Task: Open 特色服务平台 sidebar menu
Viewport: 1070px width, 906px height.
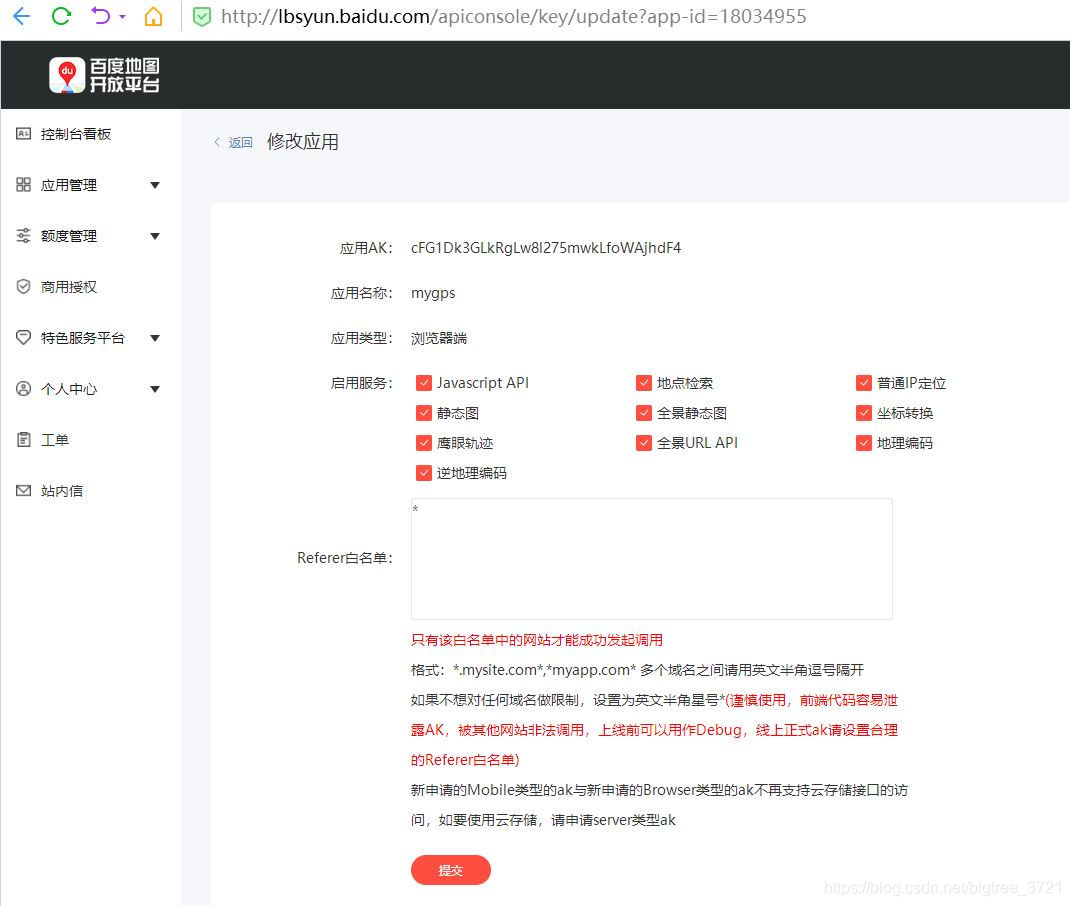Action: pyautogui.click(x=83, y=338)
